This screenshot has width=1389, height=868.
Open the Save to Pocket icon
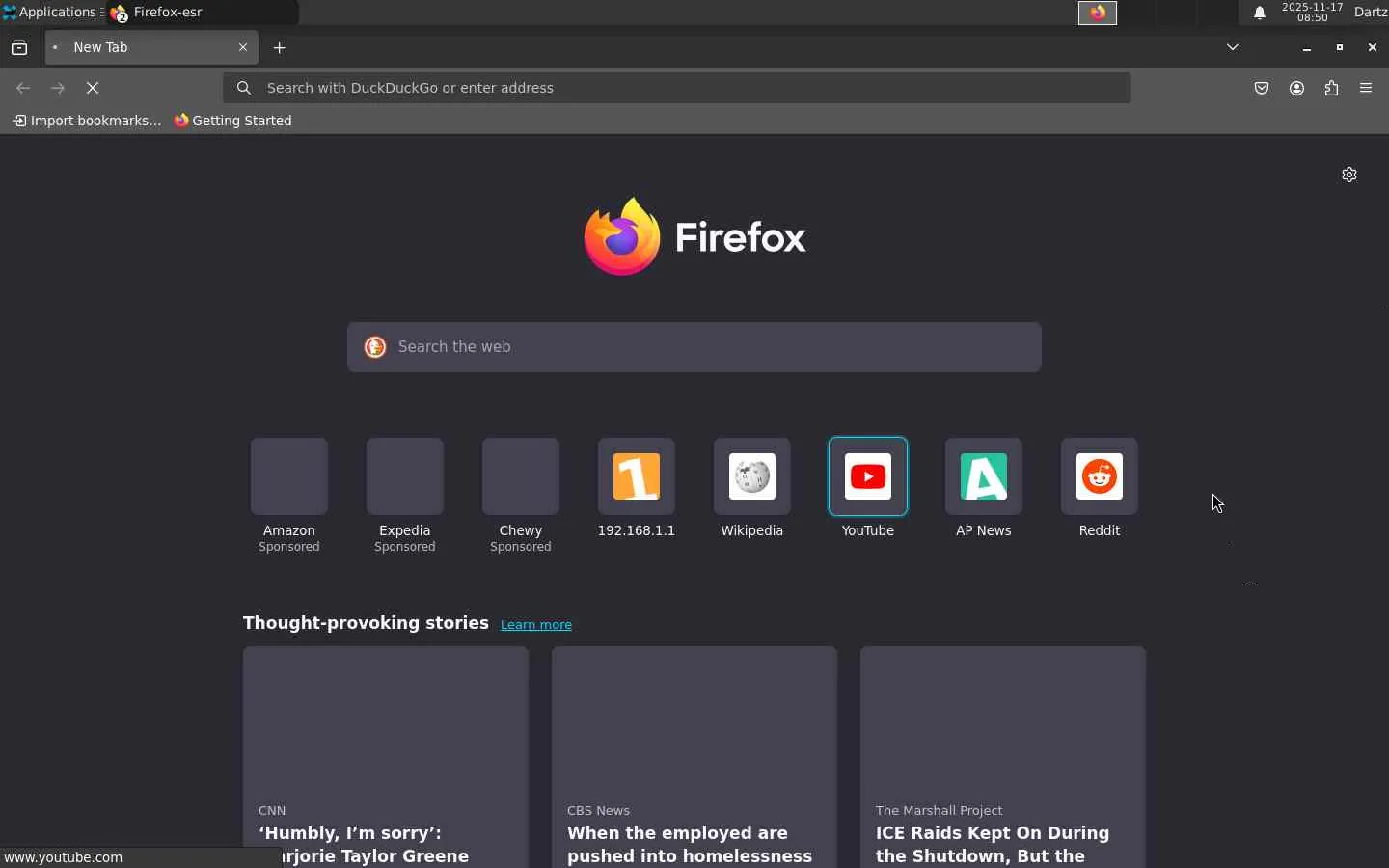coord(1262,88)
